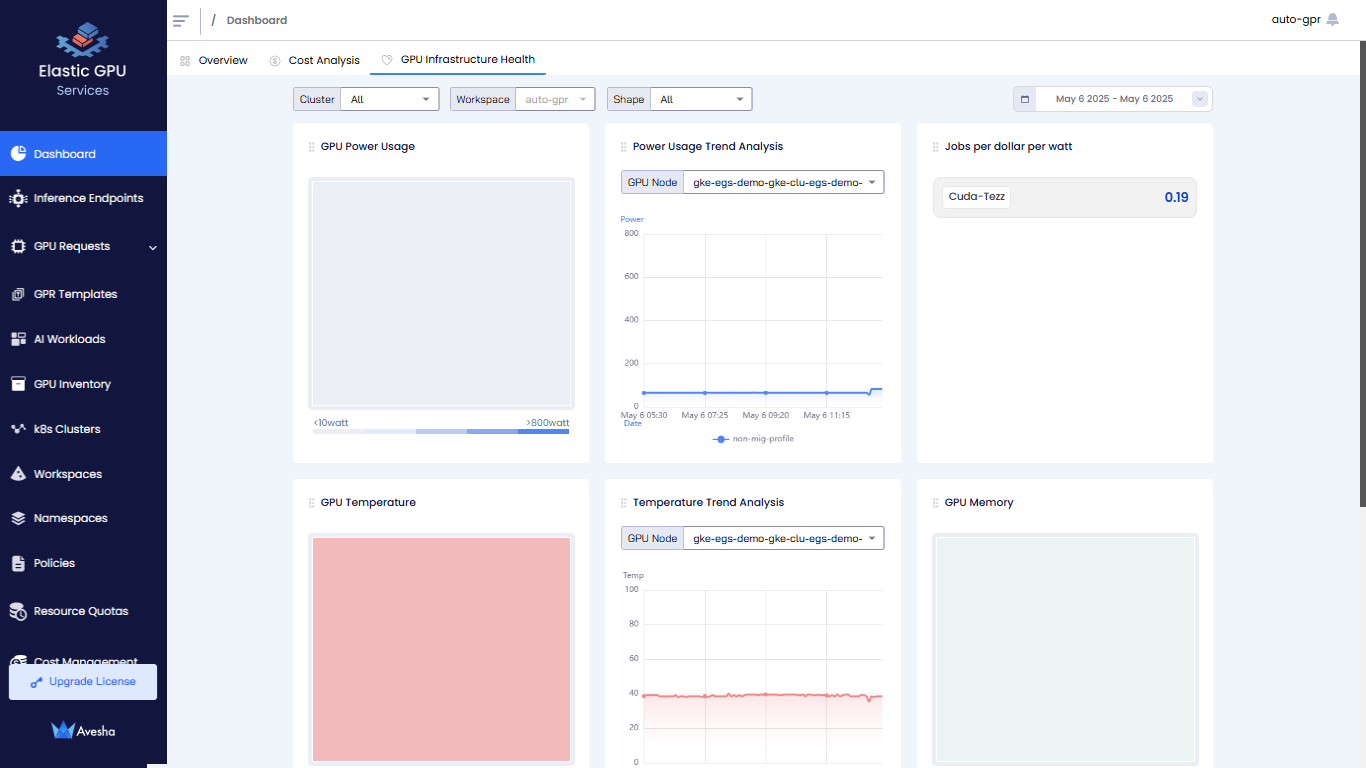This screenshot has width=1366, height=768.
Task: Open the Cluster filter dropdown
Action: click(389, 99)
